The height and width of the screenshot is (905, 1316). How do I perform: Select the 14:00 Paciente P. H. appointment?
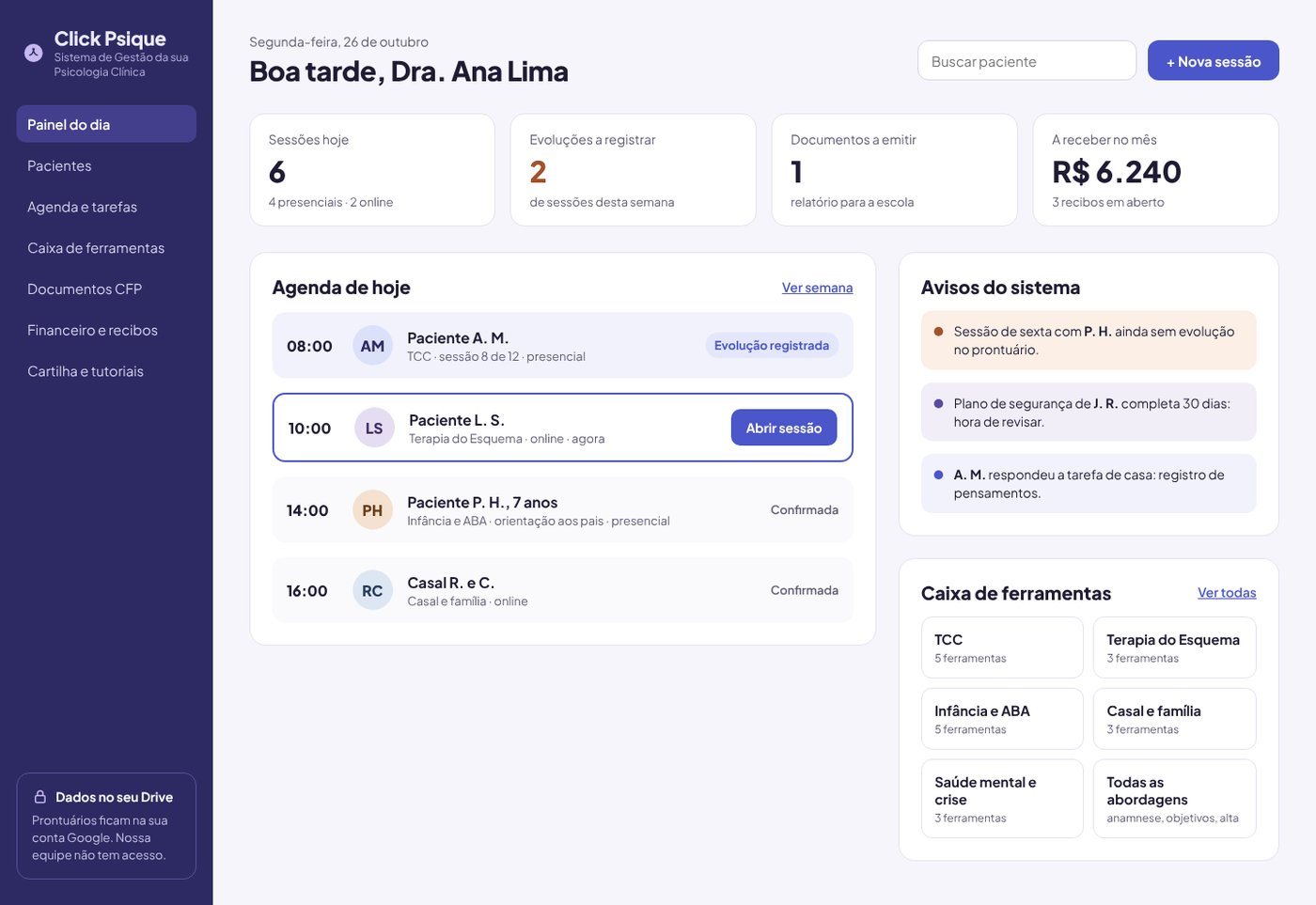click(563, 510)
